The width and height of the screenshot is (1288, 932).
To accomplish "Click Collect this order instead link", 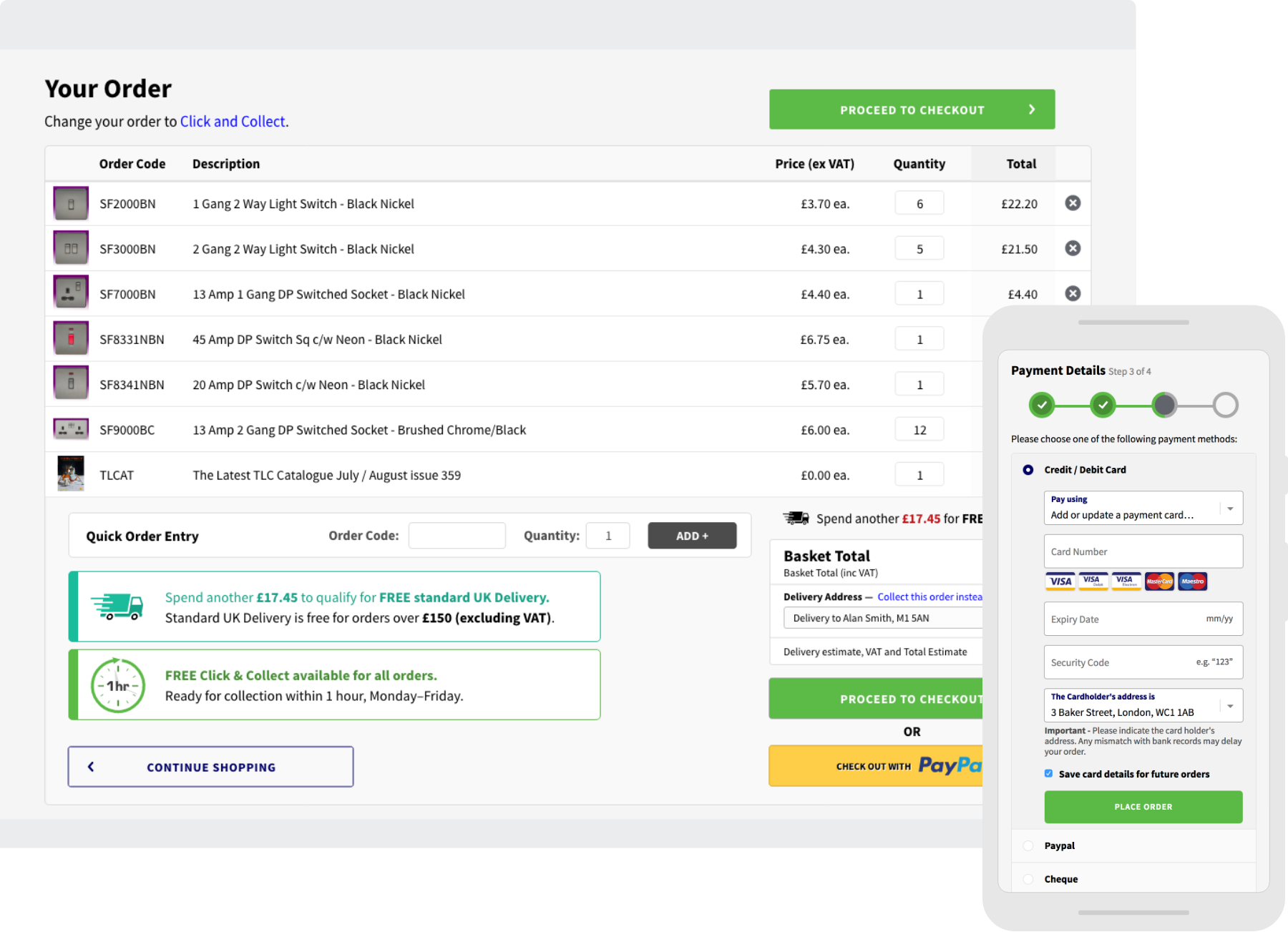I will [930, 597].
